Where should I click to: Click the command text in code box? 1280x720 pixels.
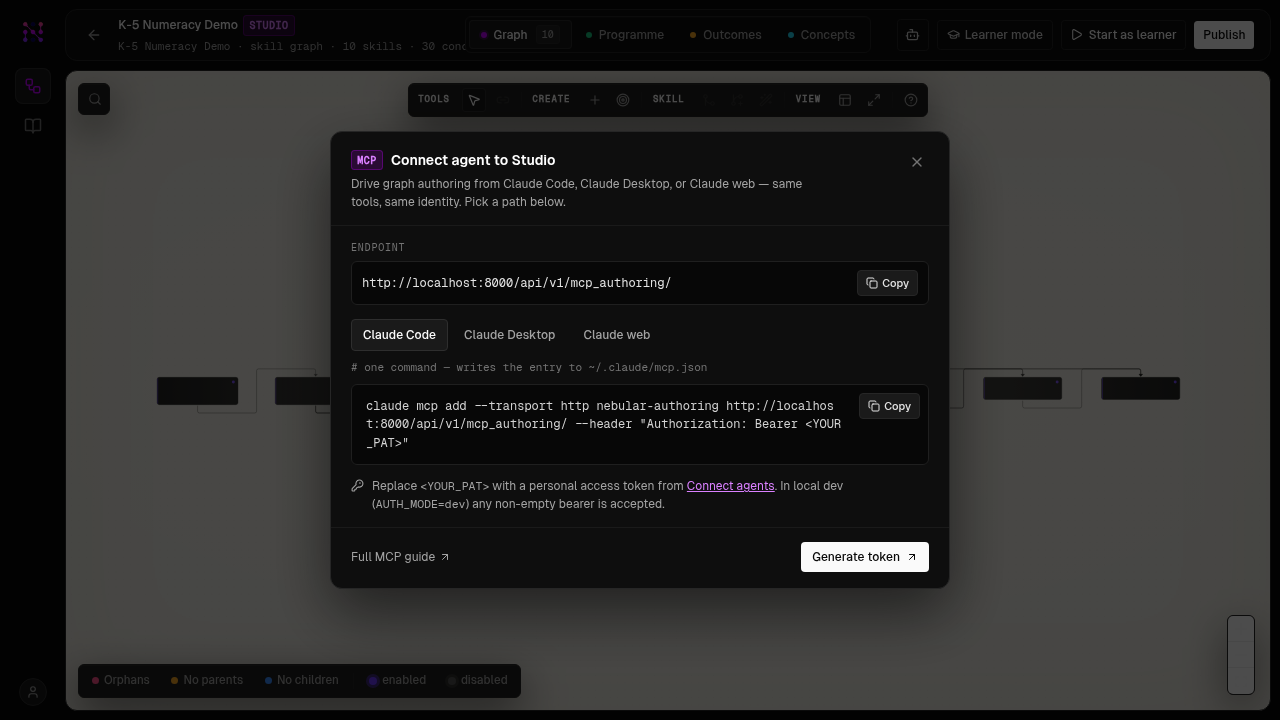[604, 424]
